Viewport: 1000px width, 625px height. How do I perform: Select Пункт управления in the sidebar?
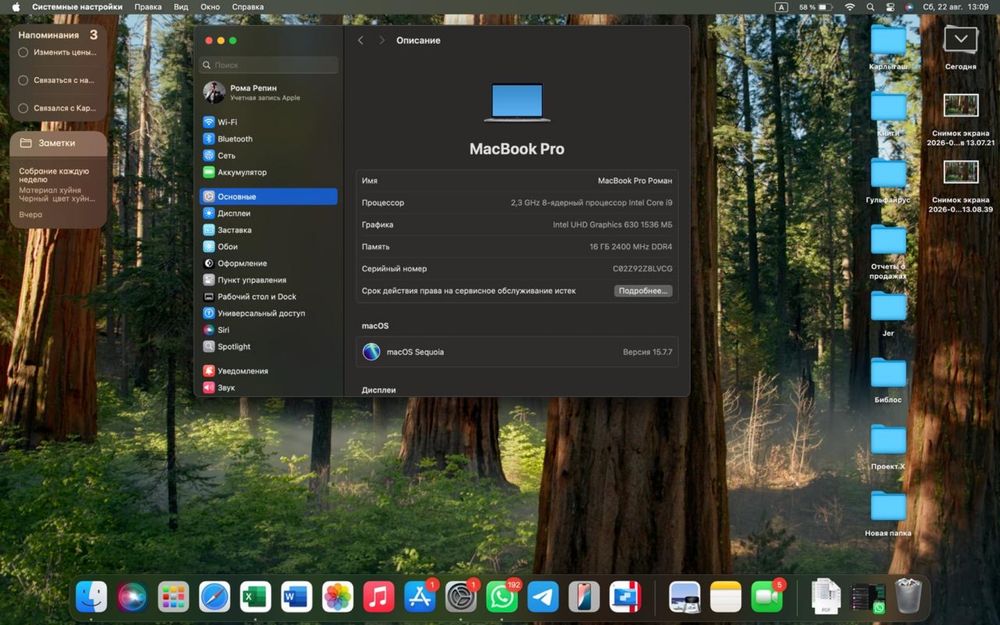click(x=268, y=279)
